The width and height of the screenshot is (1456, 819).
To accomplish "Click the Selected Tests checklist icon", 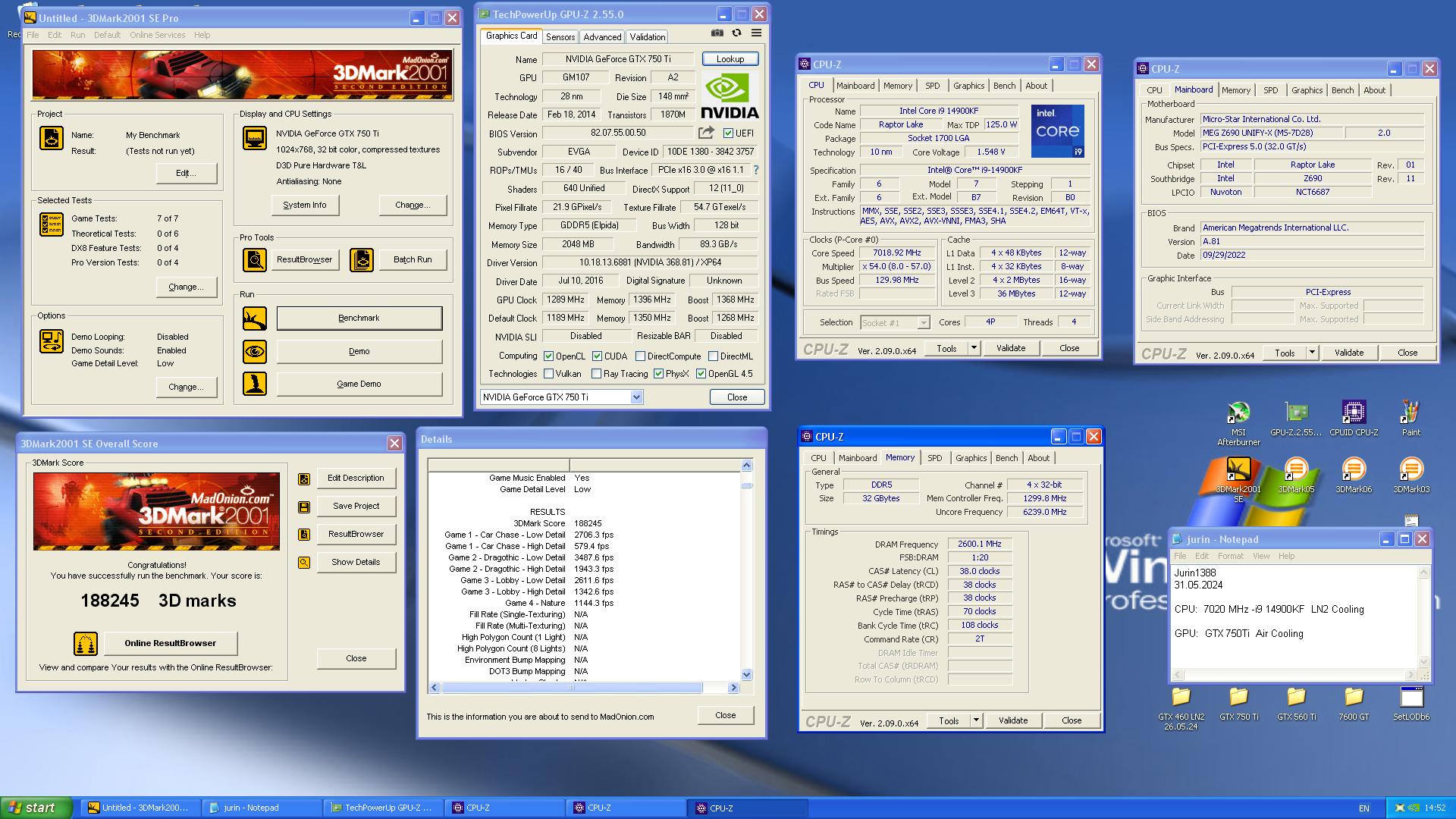I will (52, 224).
